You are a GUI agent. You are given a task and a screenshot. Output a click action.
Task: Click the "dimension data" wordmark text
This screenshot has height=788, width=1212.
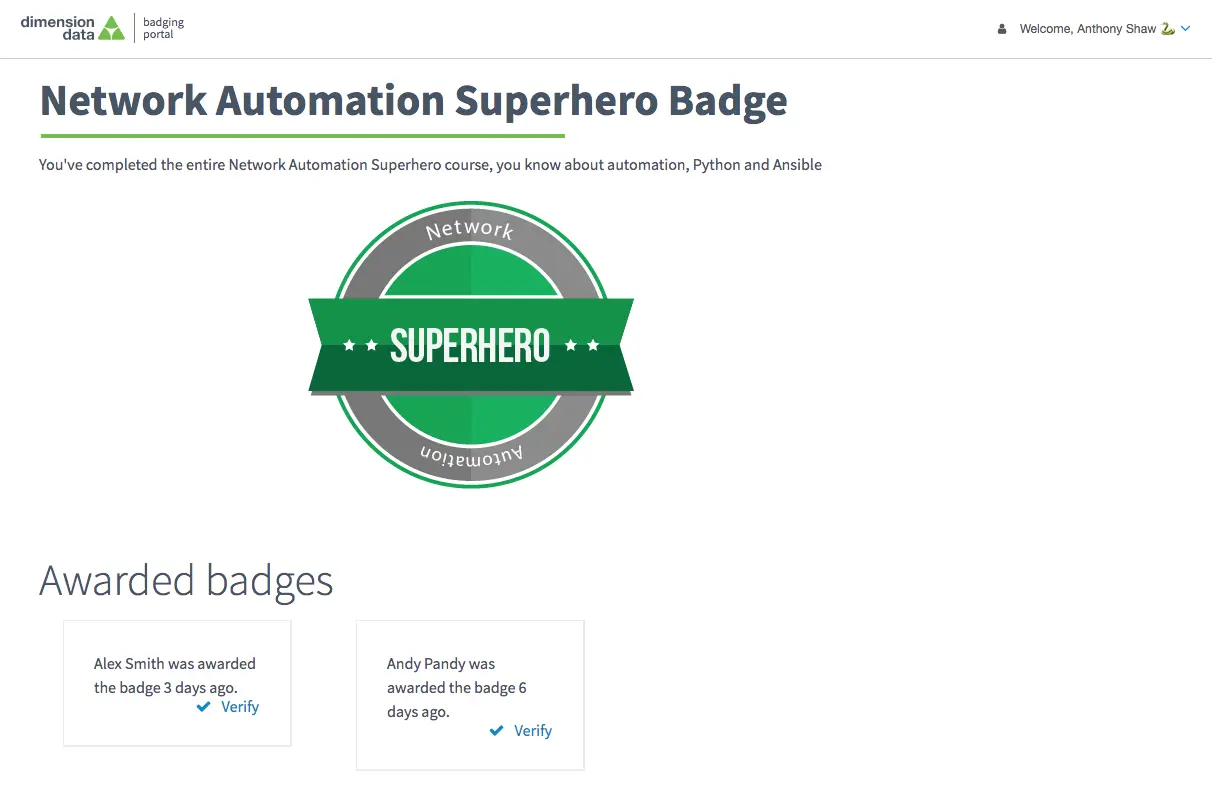pyautogui.click(x=58, y=28)
